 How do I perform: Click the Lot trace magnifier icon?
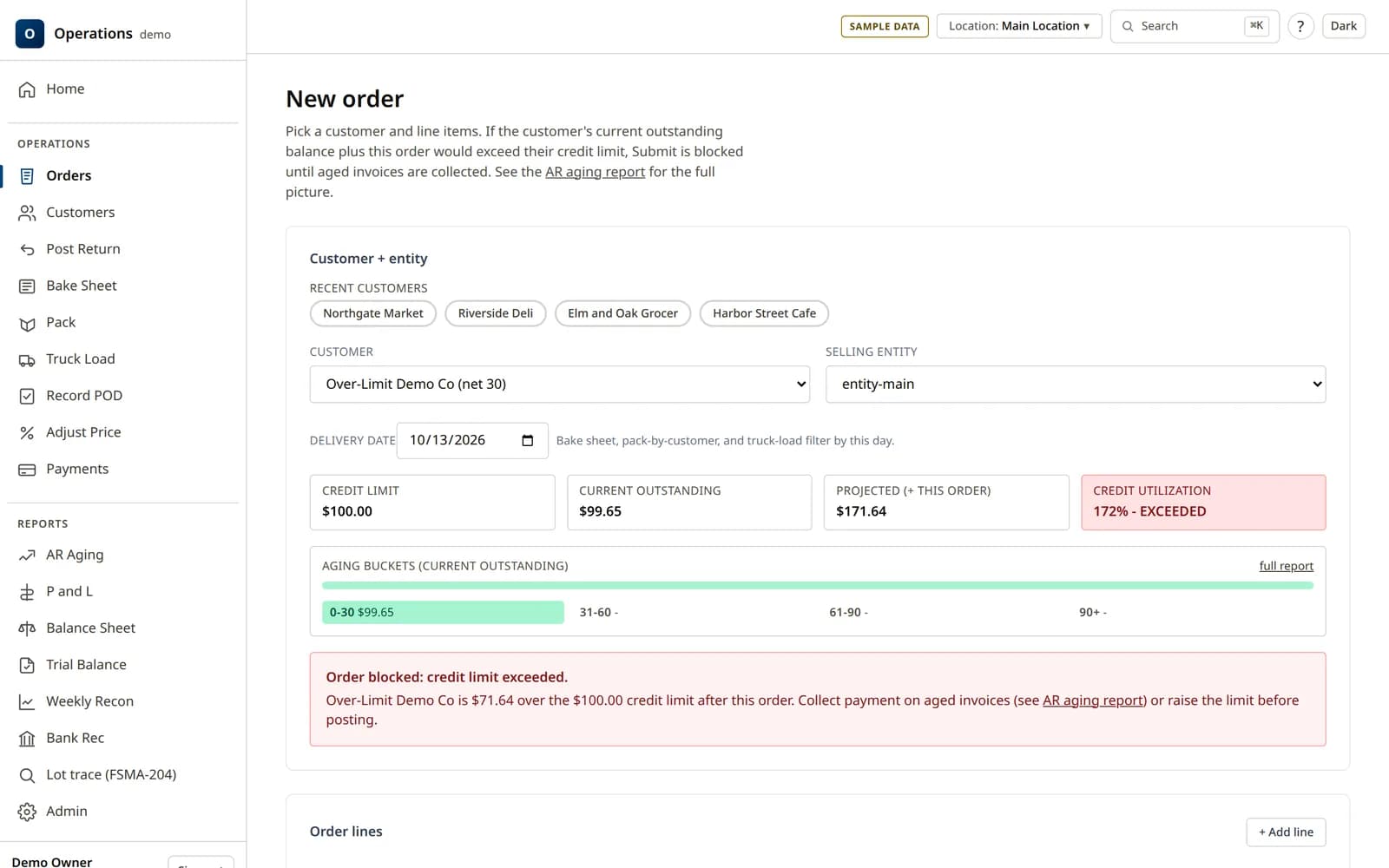click(x=27, y=775)
